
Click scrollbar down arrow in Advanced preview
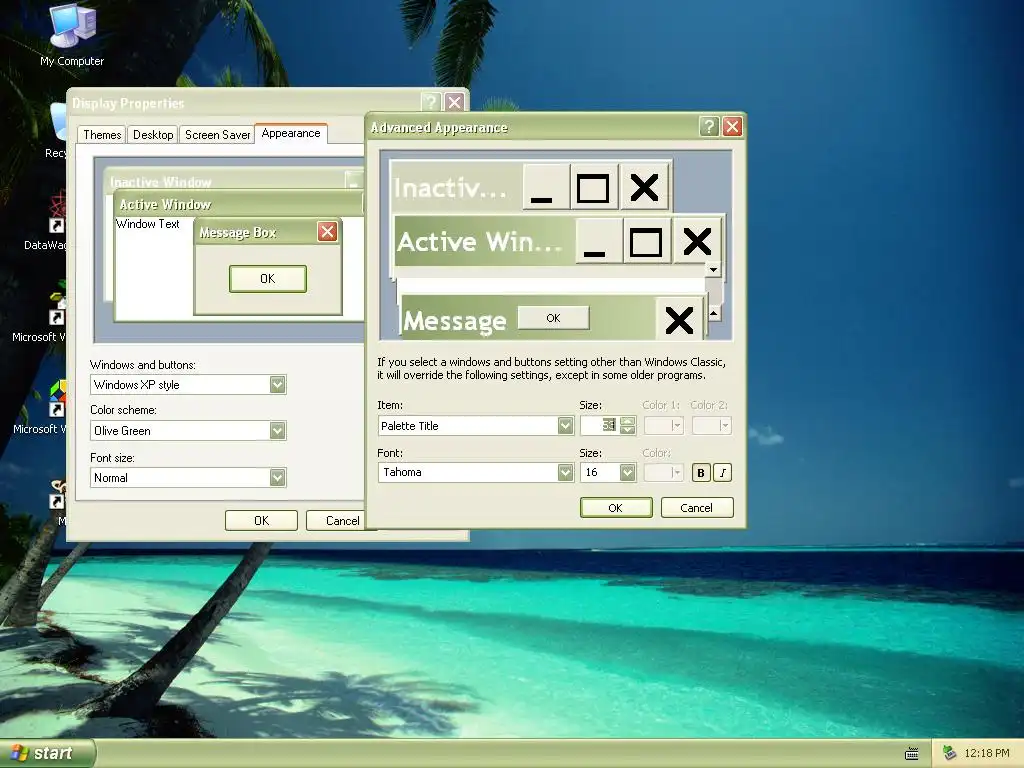tap(713, 269)
